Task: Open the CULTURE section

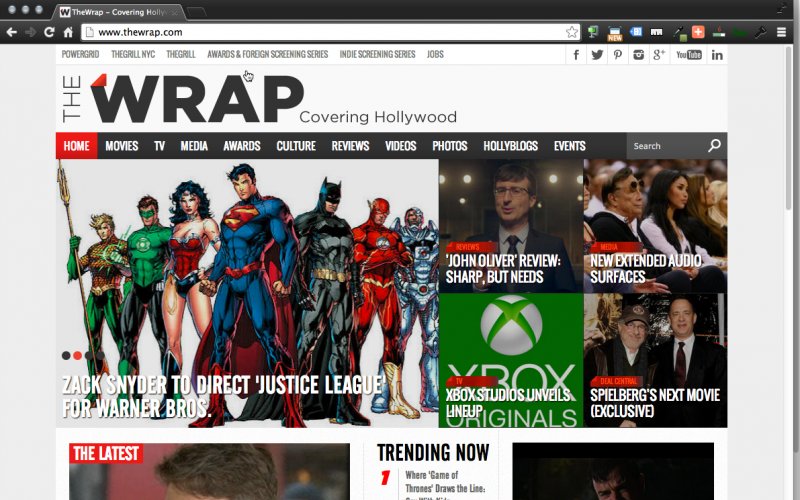Action: point(296,146)
